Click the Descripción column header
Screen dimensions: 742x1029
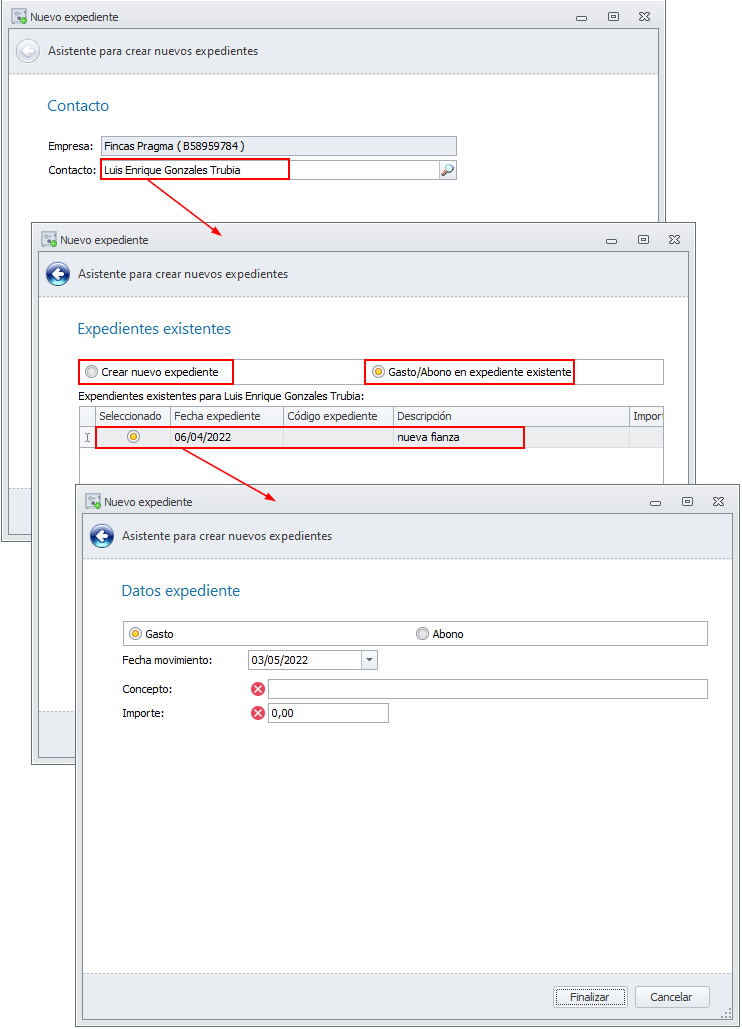[511, 416]
